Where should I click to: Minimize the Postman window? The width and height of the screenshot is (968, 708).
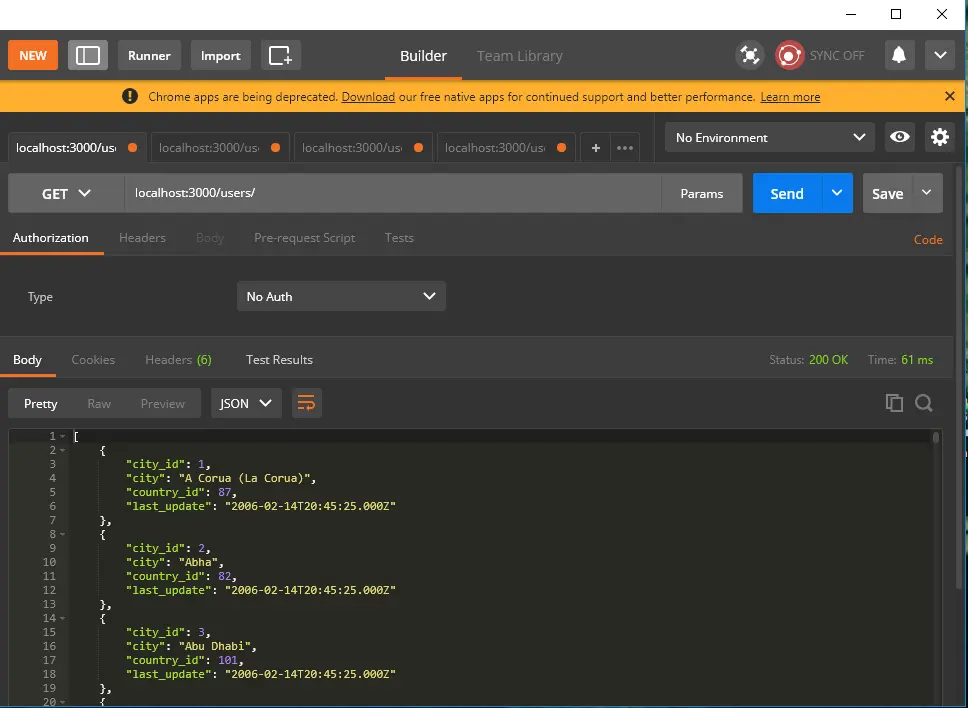point(851,14)
